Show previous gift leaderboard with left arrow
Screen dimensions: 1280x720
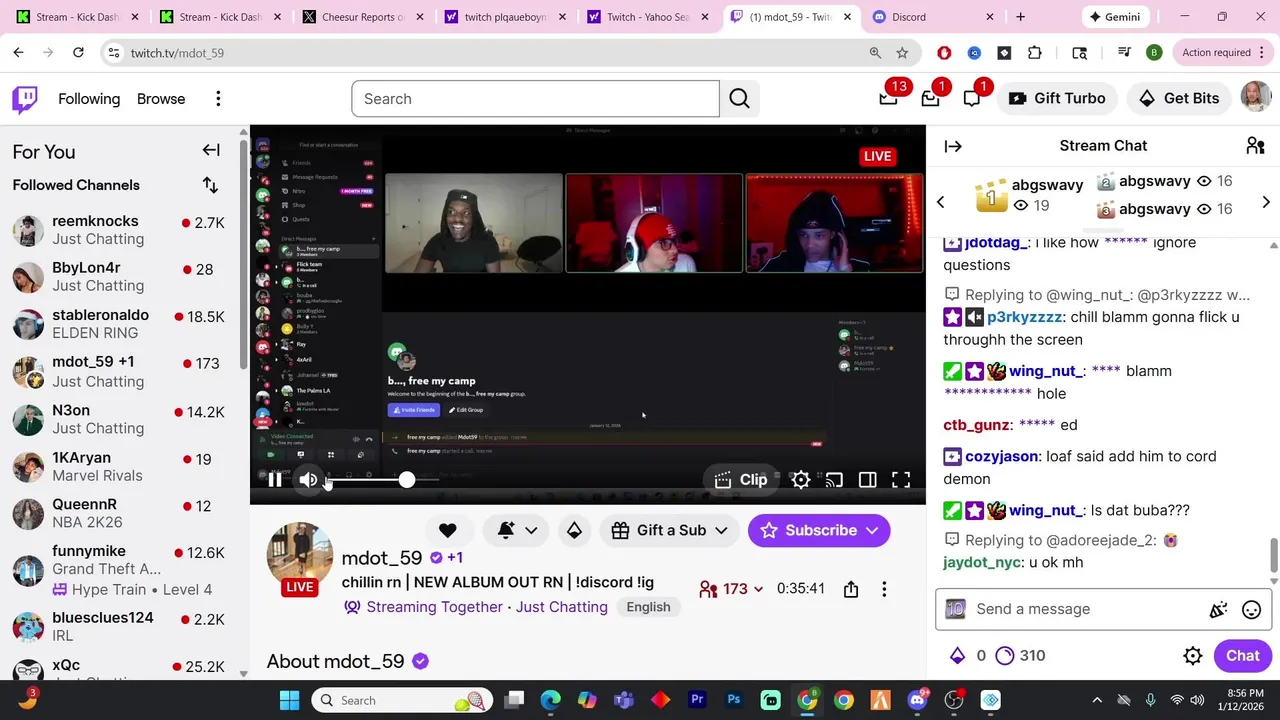940,202
